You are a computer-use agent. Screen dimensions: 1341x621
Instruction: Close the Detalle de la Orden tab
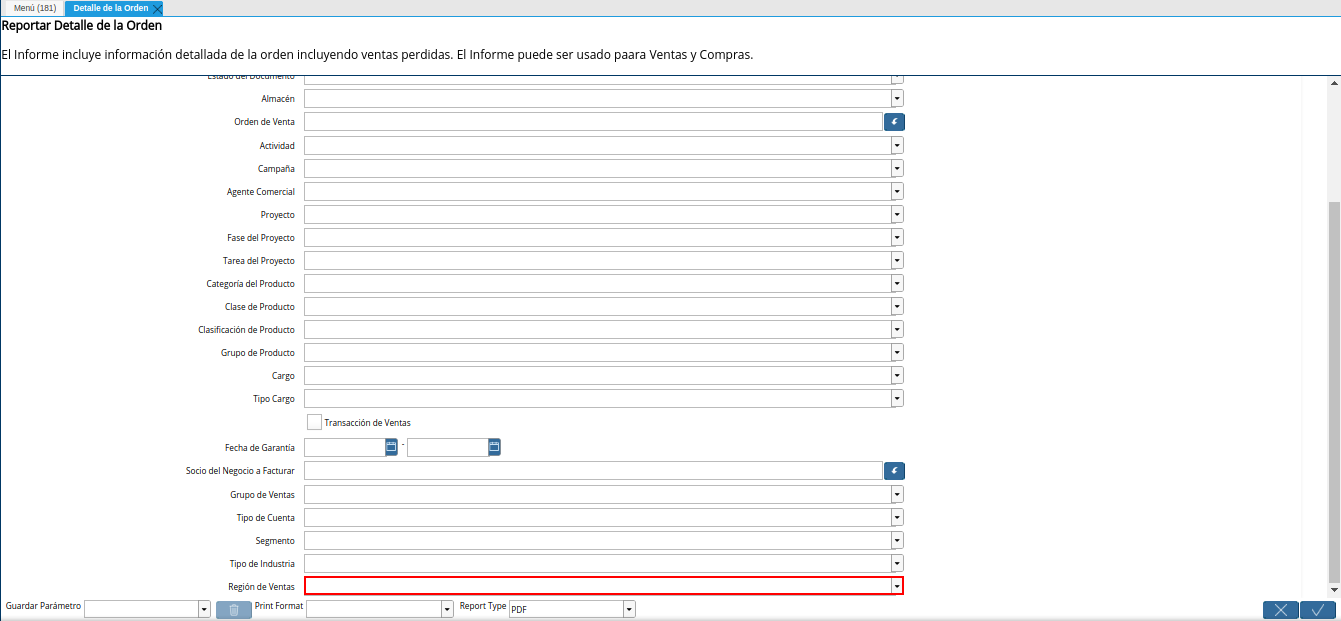click(157, 8)
